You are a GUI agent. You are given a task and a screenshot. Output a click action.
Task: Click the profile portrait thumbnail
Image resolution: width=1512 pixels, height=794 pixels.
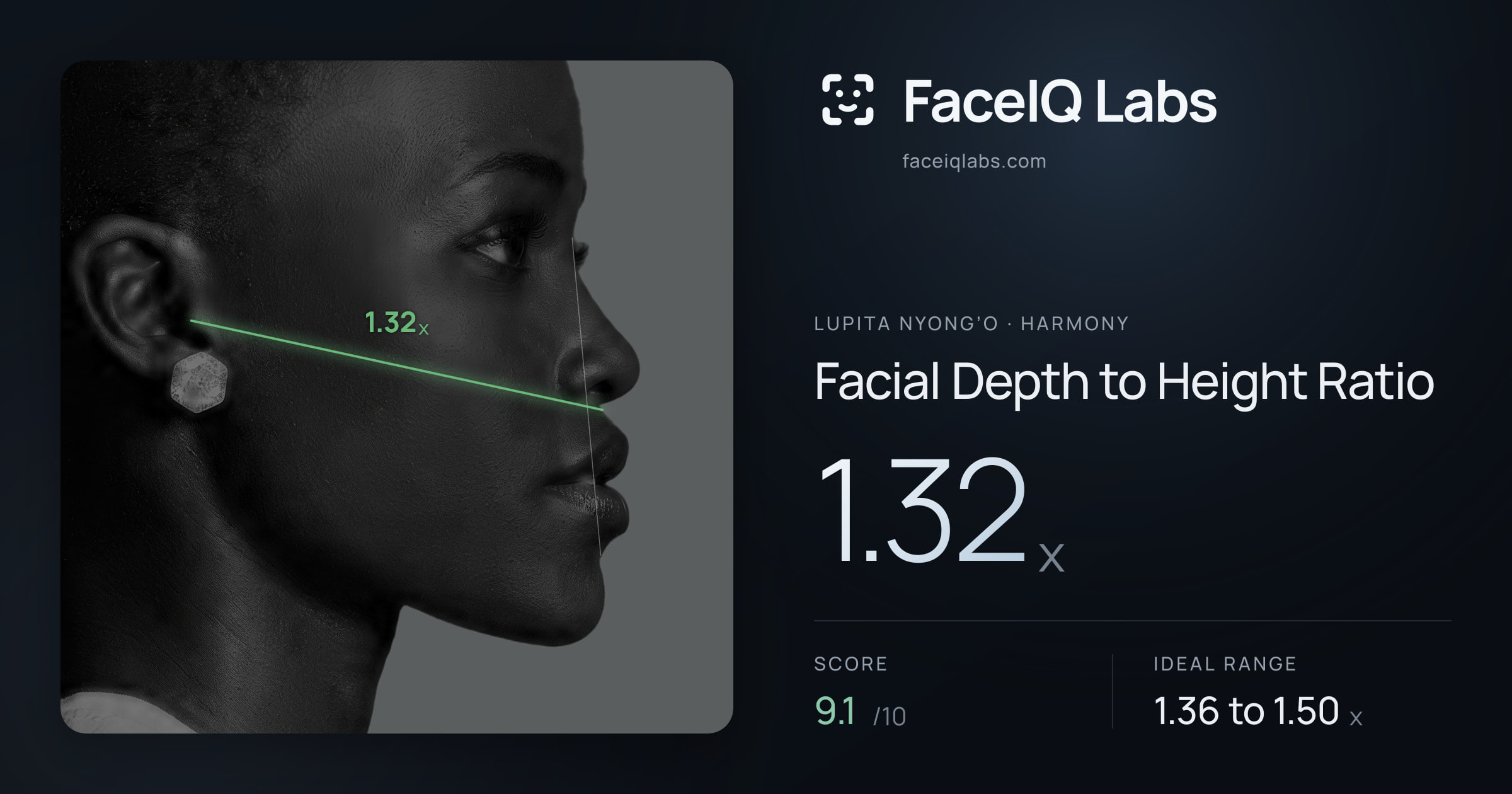(397, 397)
